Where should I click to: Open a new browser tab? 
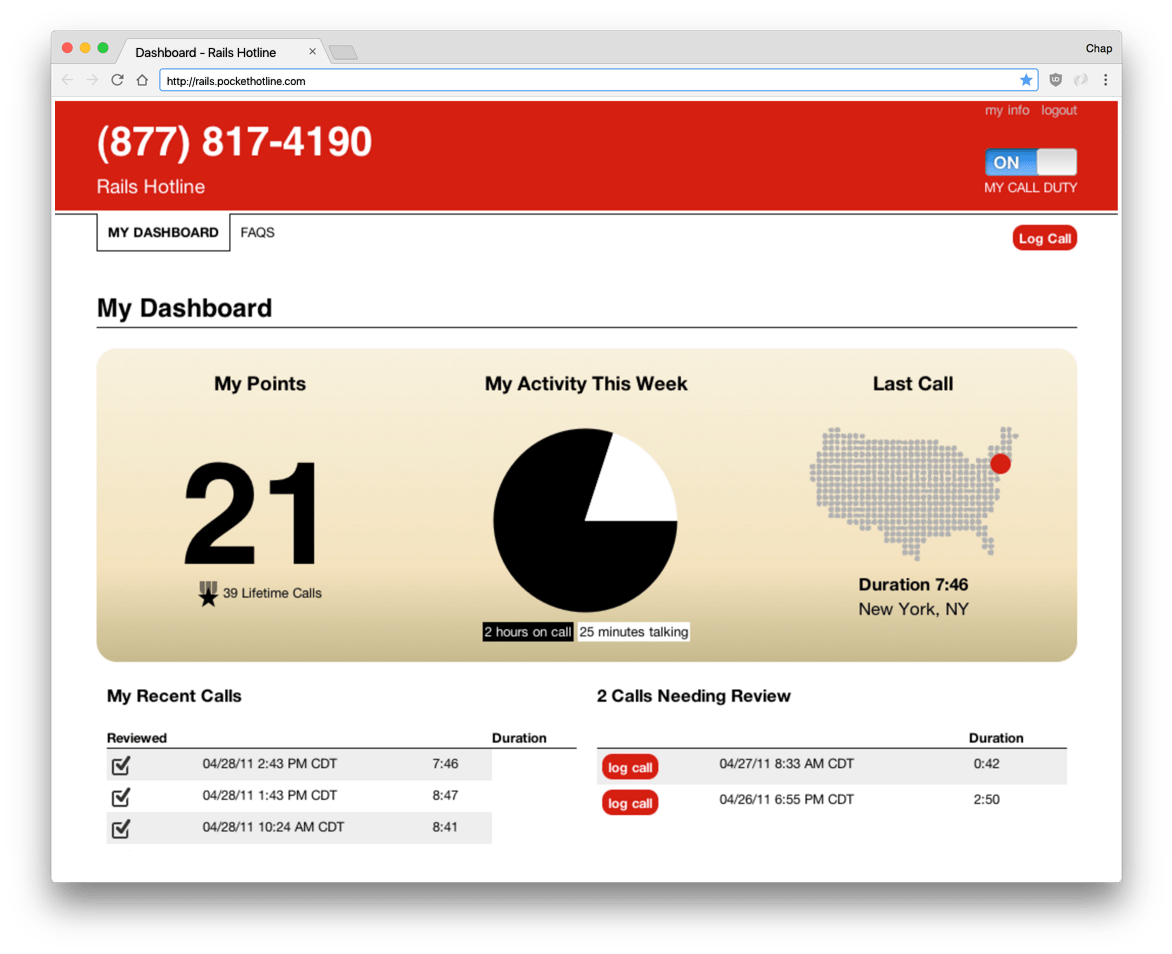pos(343,52)
